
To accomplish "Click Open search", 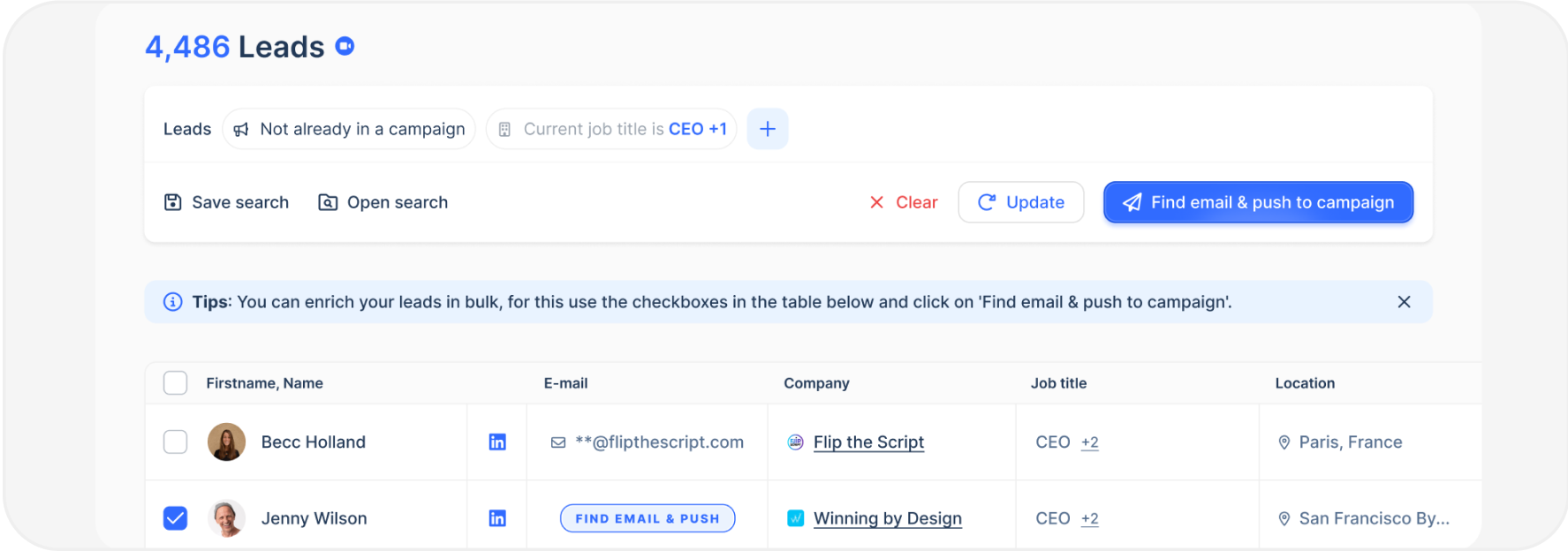I will pyautogui.click(x=383, y=202).
